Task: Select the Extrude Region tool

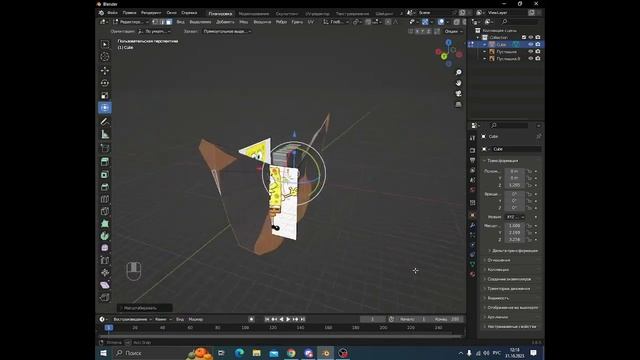Action: point(105,162)
